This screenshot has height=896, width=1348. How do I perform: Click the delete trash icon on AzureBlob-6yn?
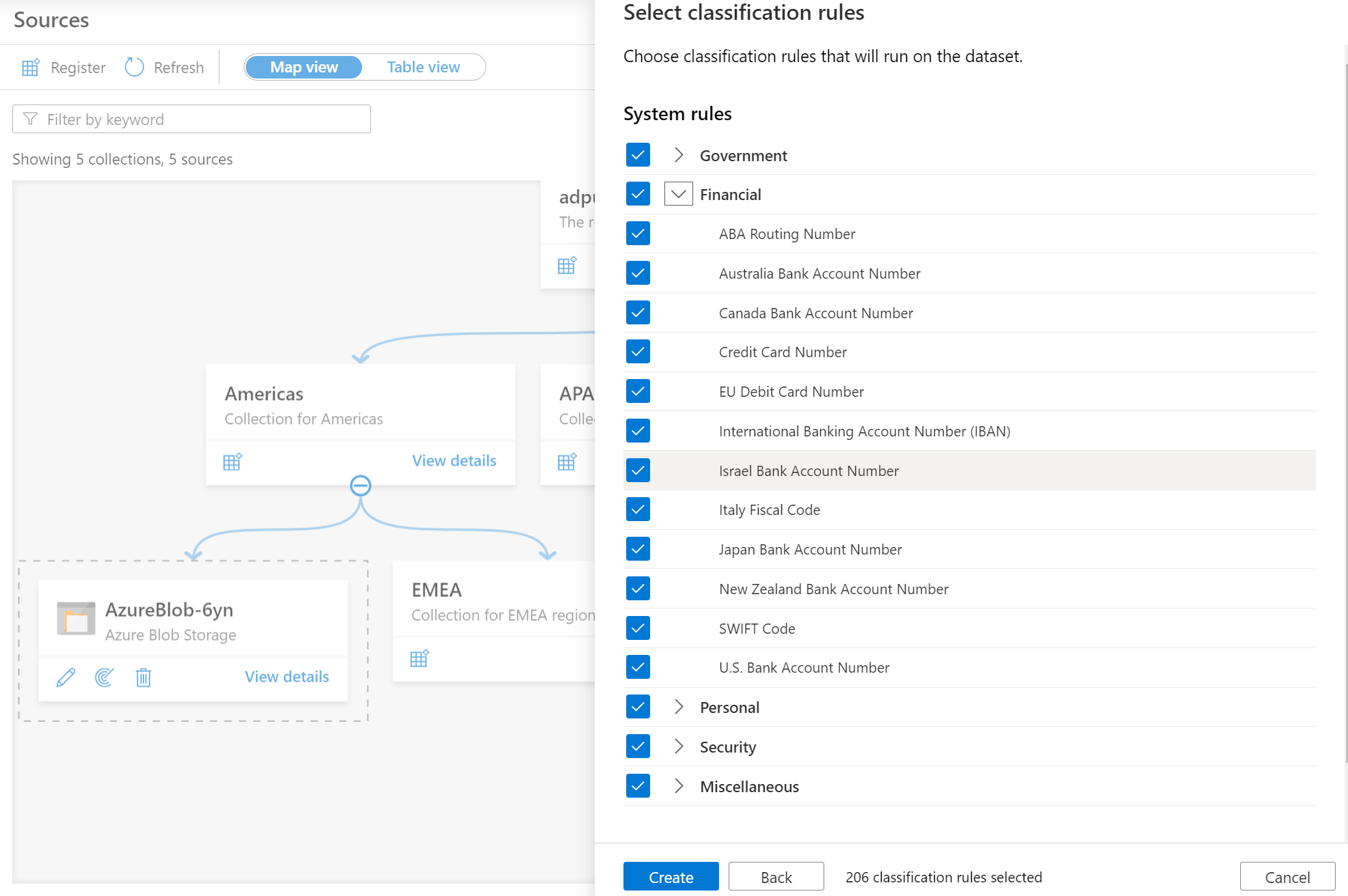coord(143,678)
